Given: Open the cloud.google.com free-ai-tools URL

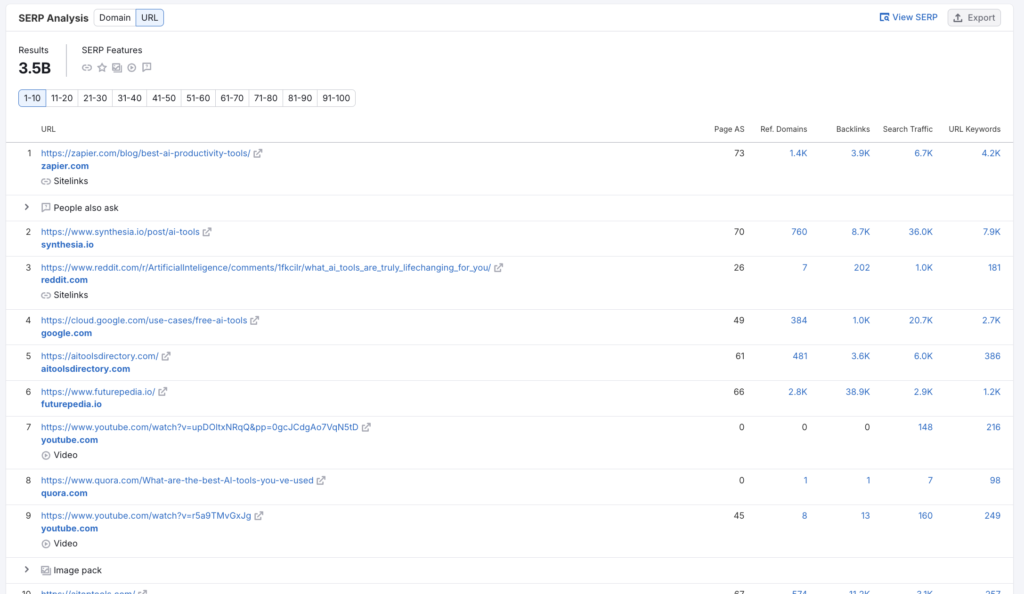Looking at the screenshot, I should (144, 320).
